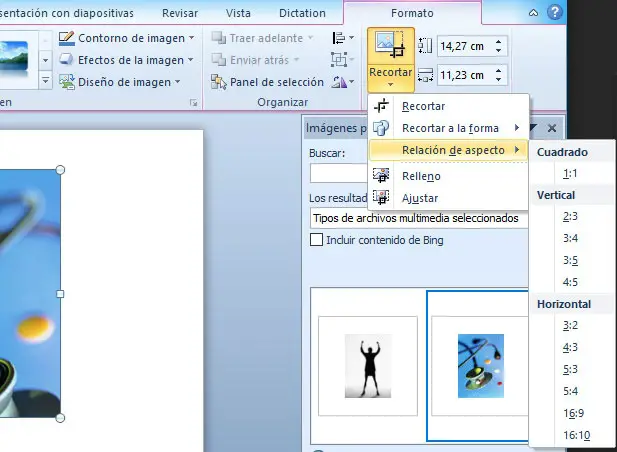The image size is (617, 452).
Task: Open the clip art pane options arrow
Action: click(x=533, y=127)
